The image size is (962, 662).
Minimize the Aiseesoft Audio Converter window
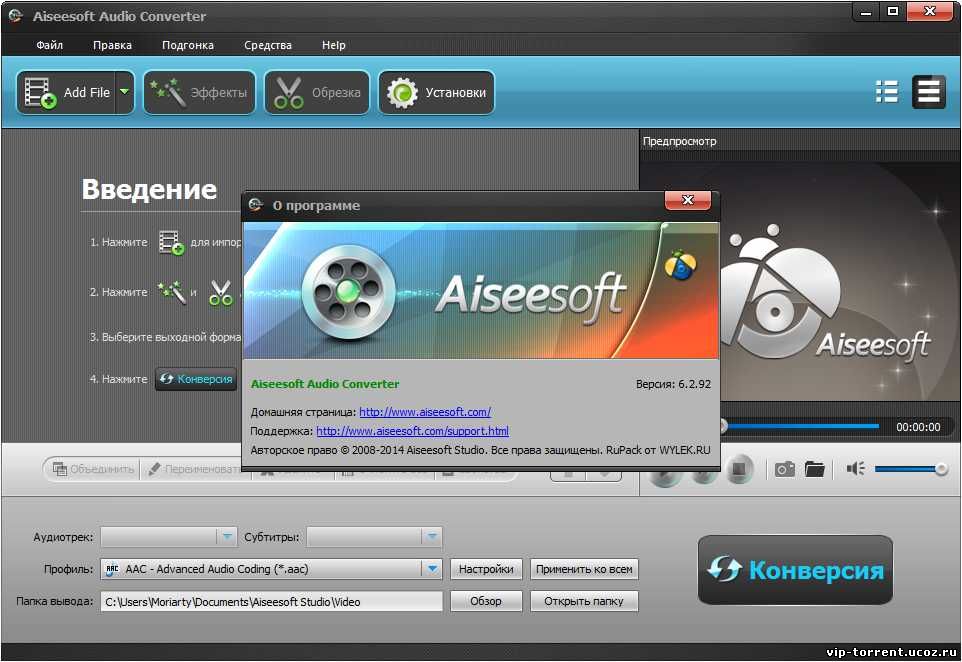point(866,11)
